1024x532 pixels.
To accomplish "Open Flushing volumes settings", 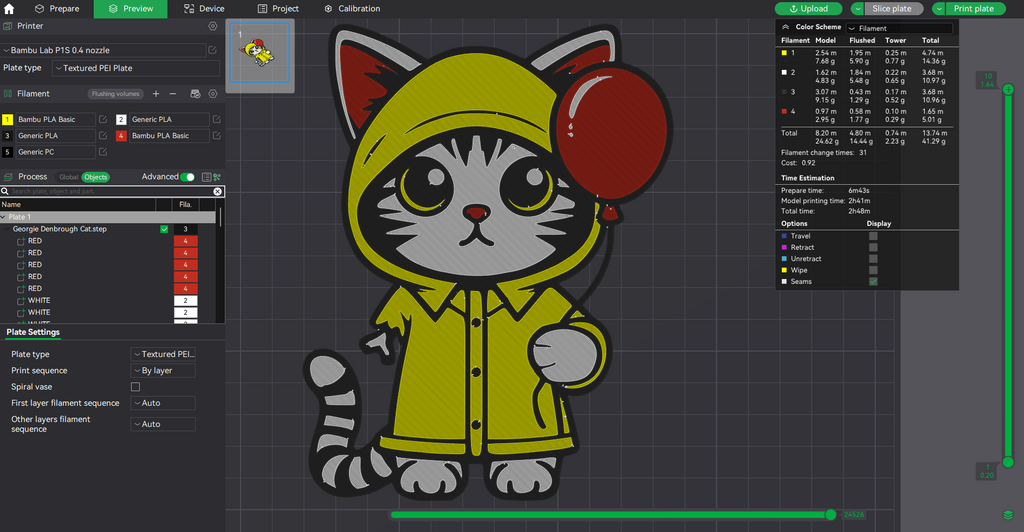I will [116, 94].
